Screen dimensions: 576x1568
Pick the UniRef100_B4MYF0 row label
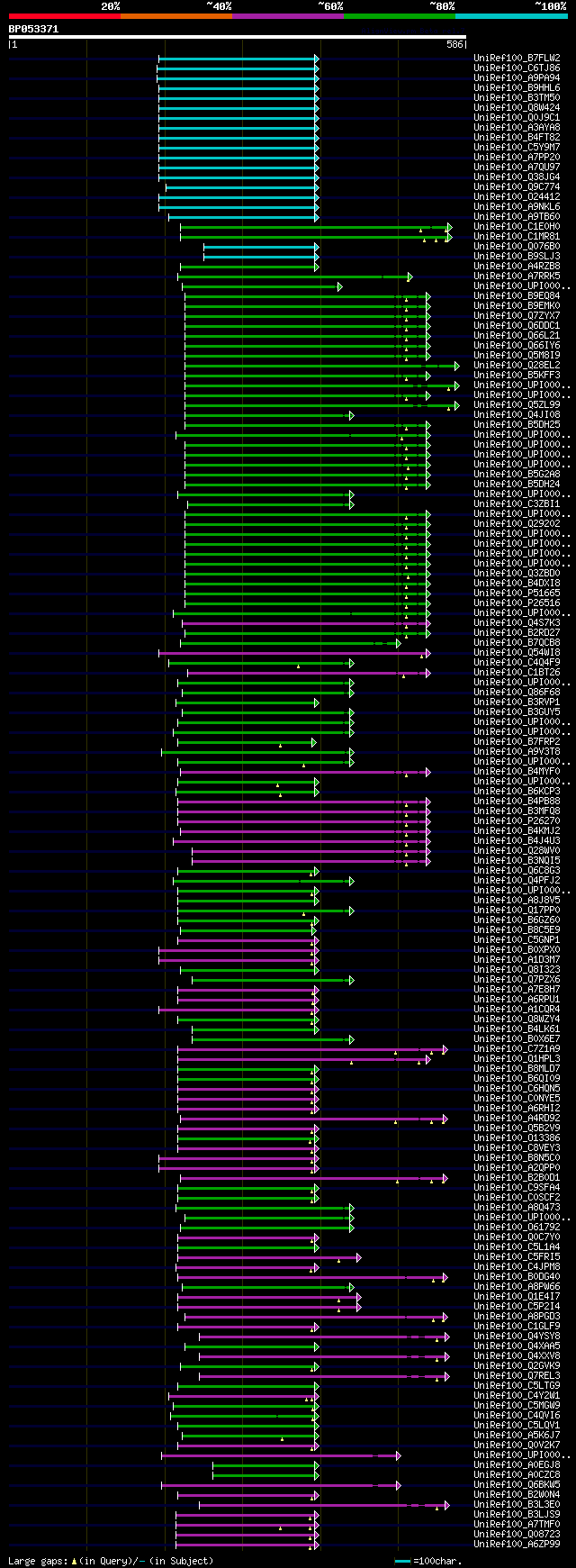coord(517,772)
